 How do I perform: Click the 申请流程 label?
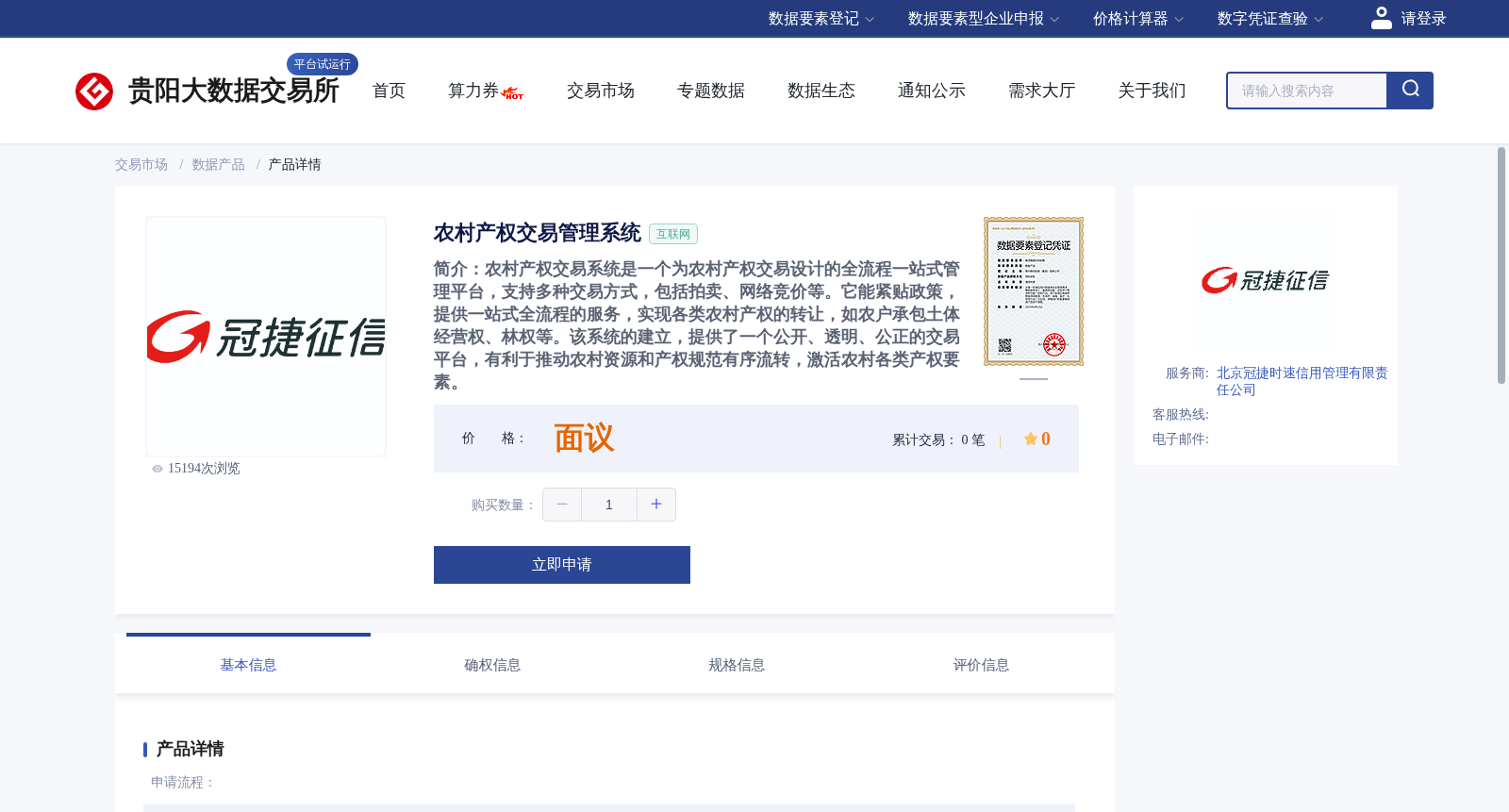183,783
